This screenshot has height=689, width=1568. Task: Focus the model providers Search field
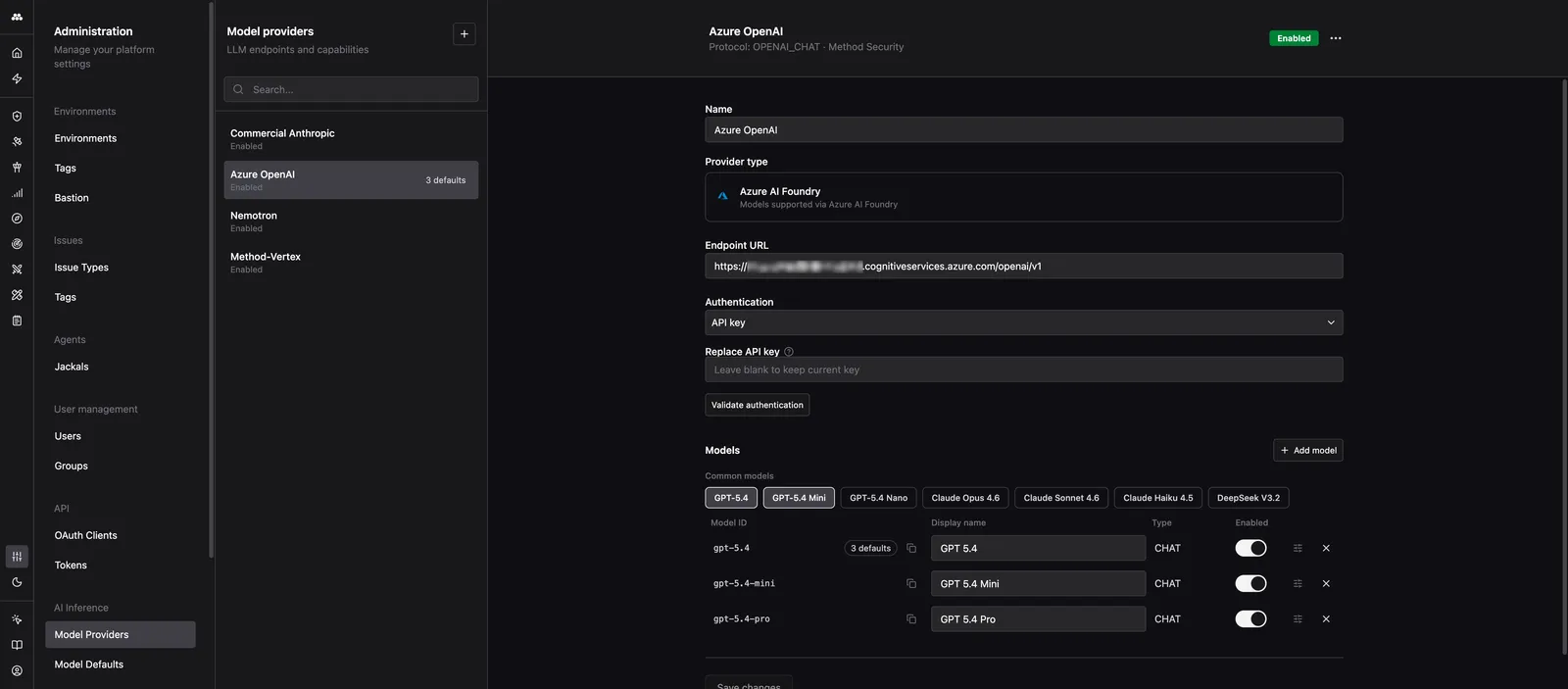point(351,89)
